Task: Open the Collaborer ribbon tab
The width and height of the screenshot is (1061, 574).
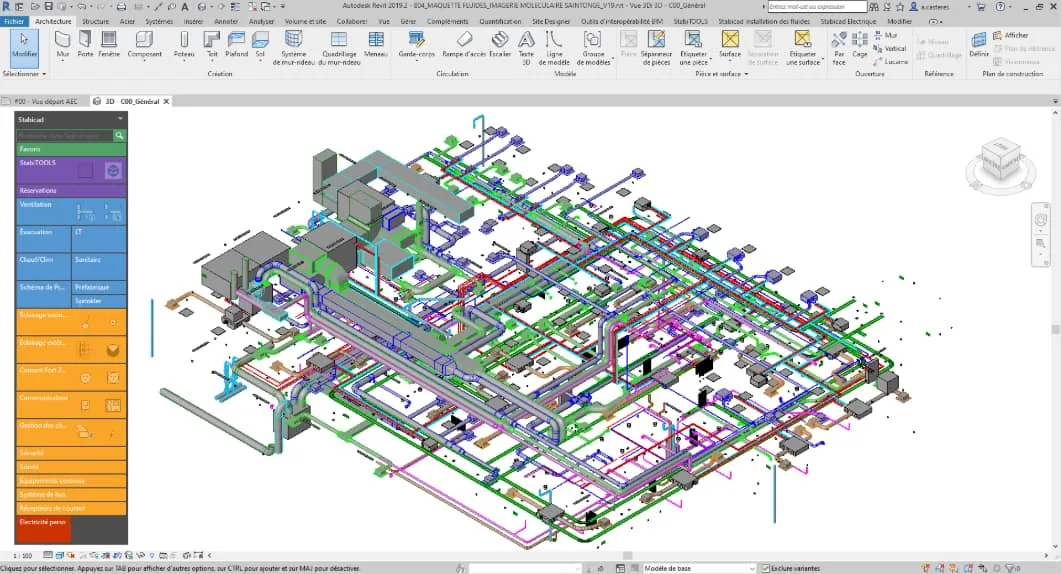Action: (x=352, y=22)
